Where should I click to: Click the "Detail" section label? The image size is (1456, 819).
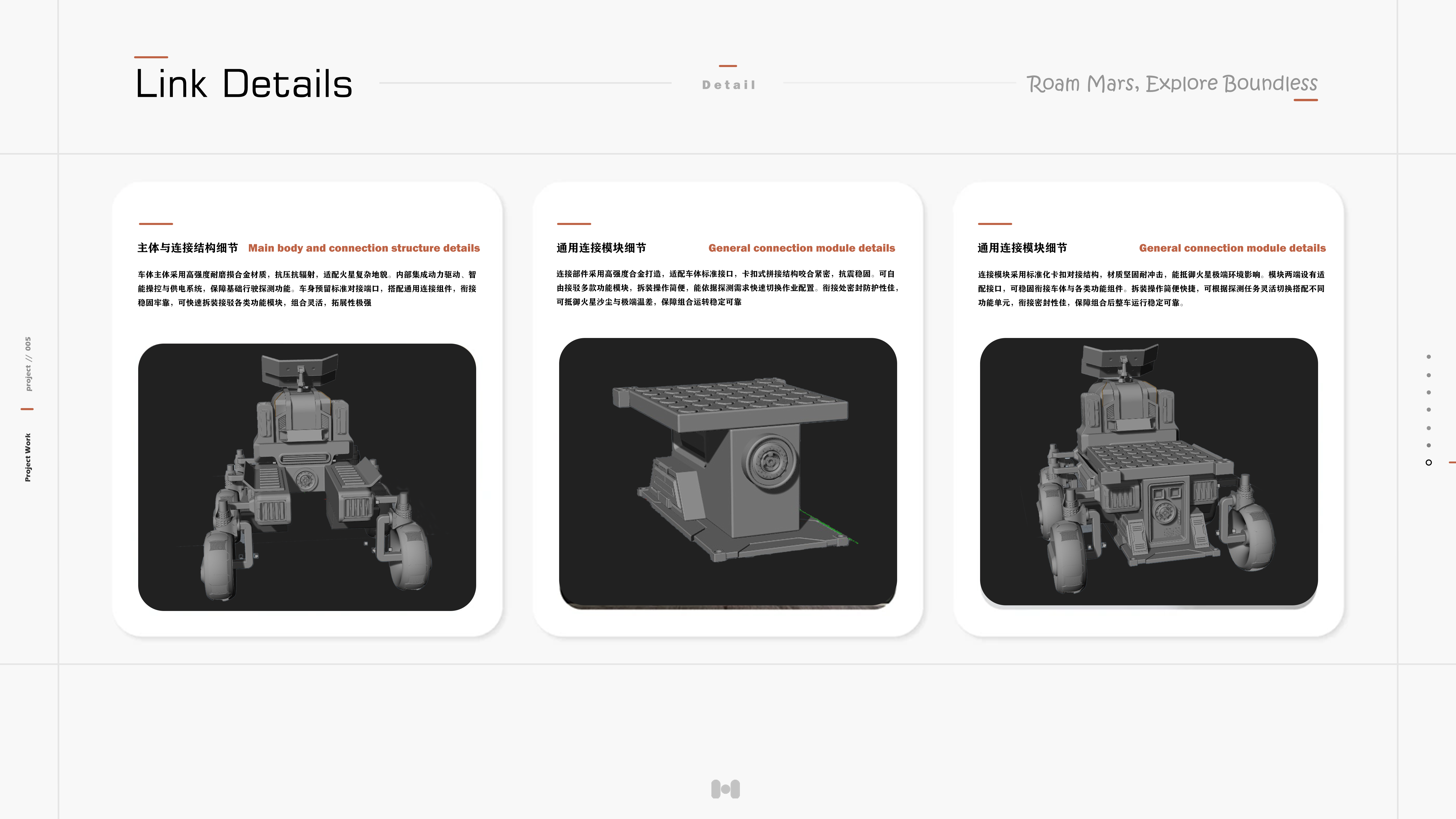click(x=729, y=85)
